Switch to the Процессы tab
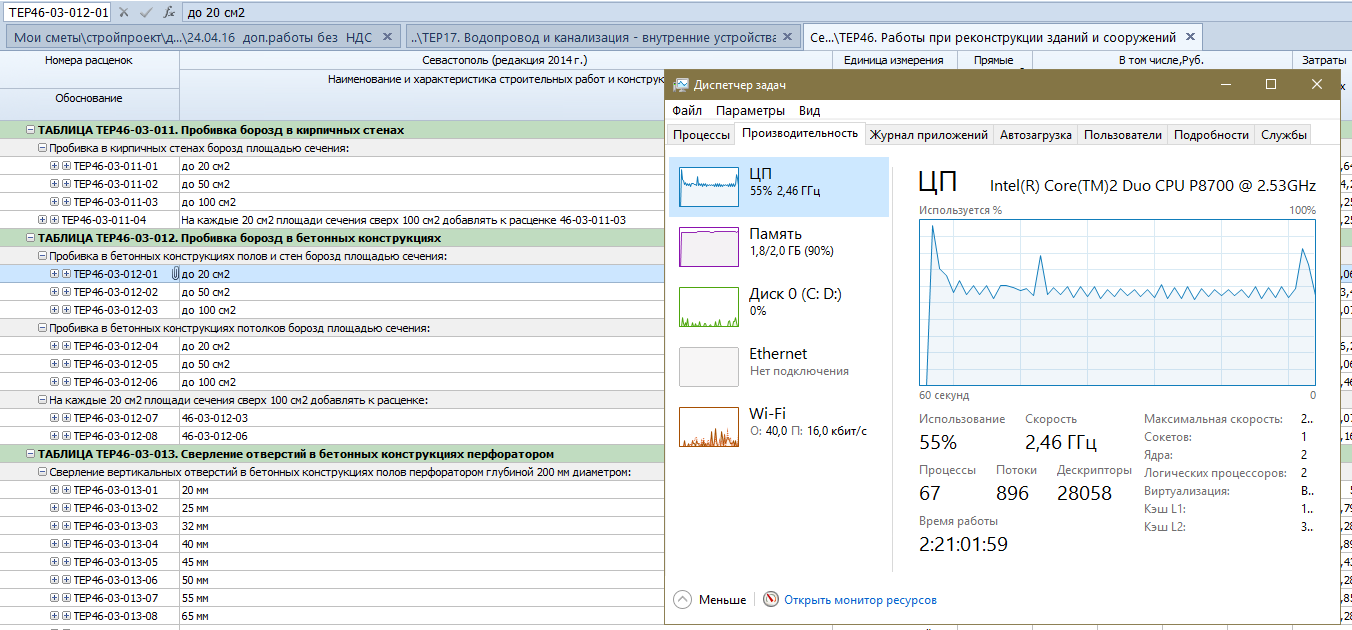 701,135
